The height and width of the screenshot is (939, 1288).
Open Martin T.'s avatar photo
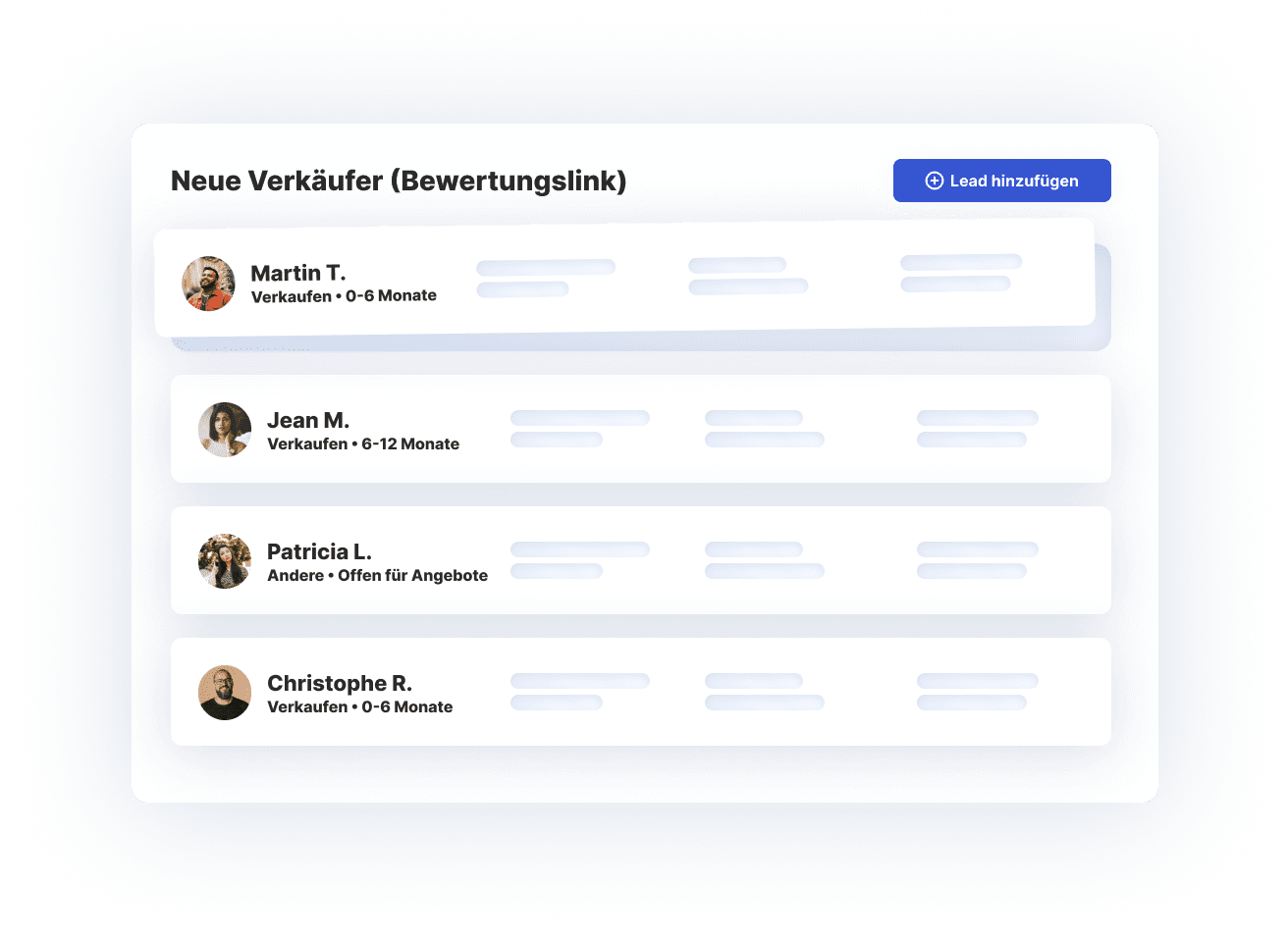pos(208,284)
